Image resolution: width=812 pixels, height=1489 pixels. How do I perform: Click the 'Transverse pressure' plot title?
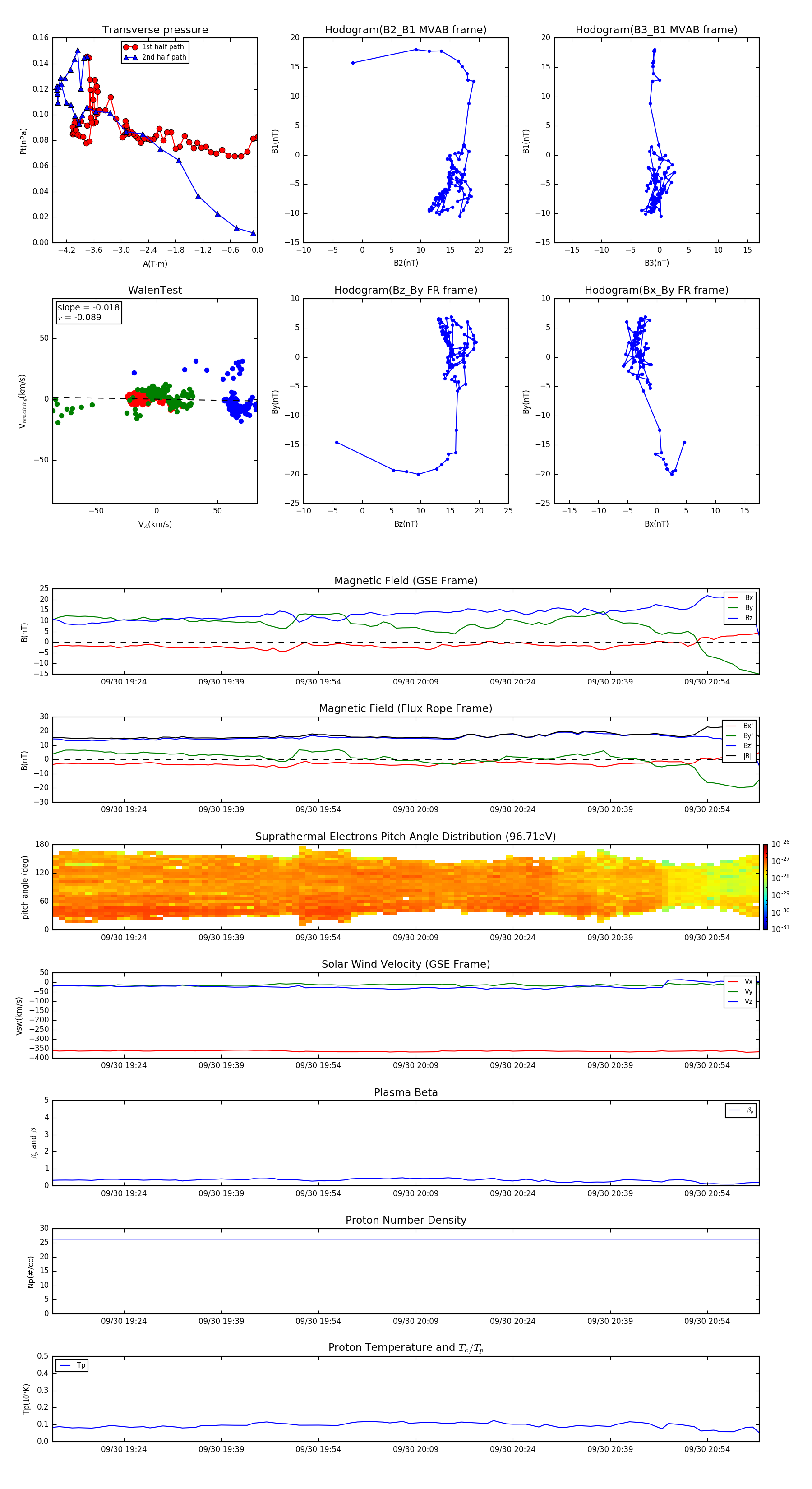click(x=155, y=30)
